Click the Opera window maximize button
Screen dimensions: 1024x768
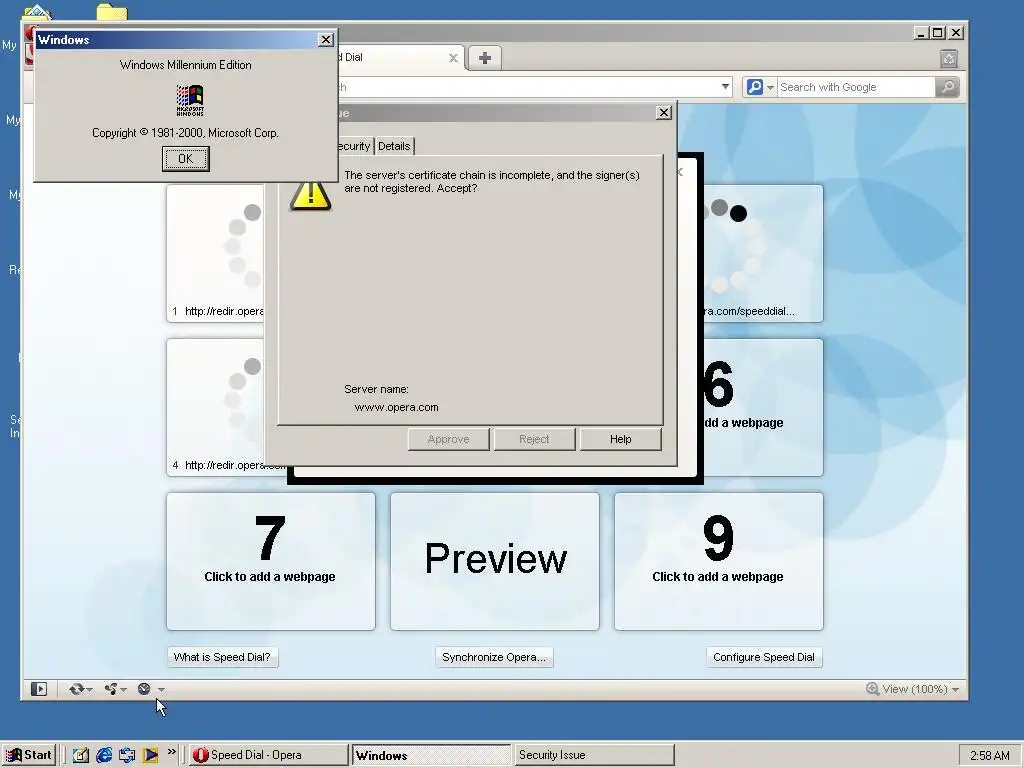click(x=938, y=33)
